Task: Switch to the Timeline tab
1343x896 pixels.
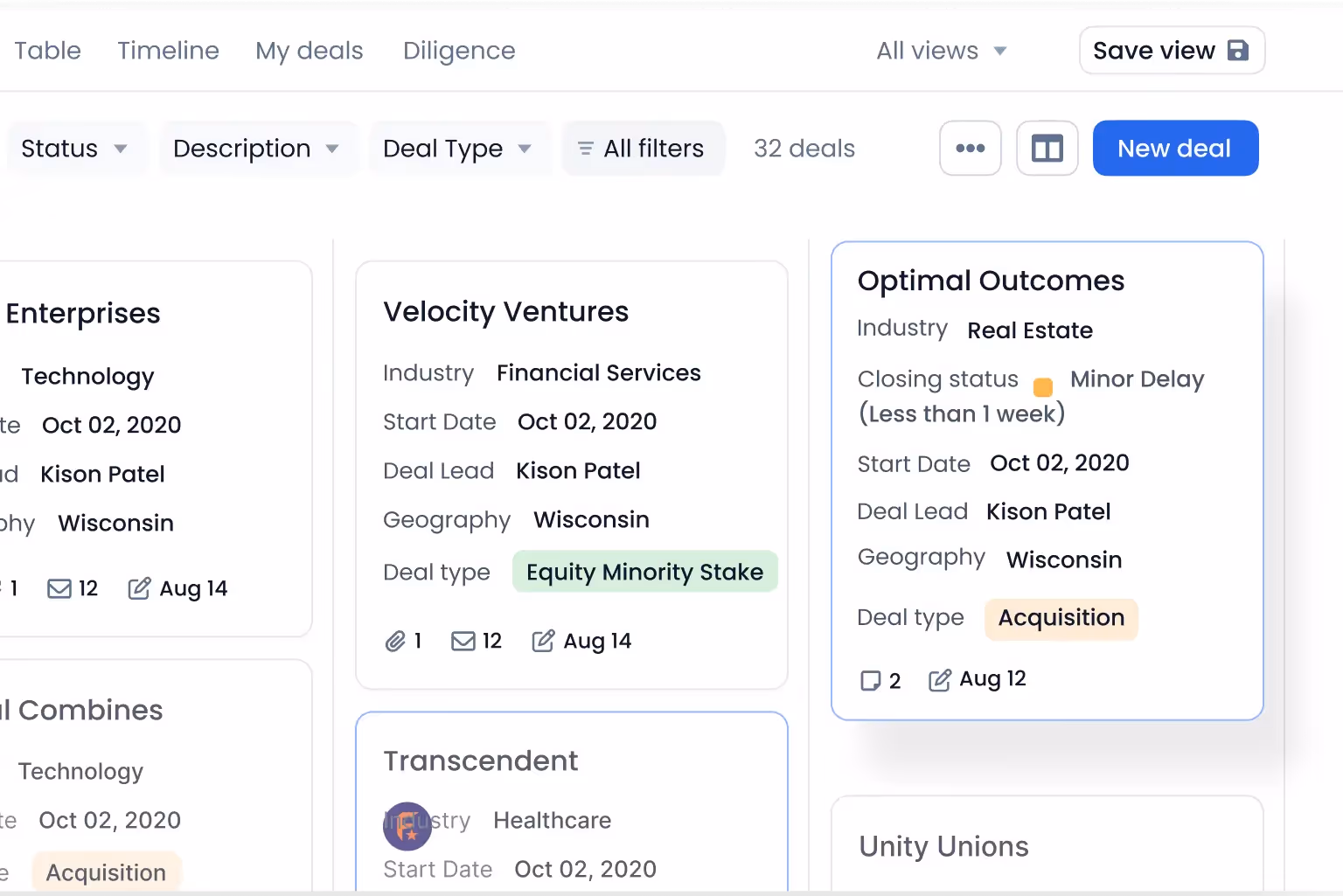Action: [168, 50]
